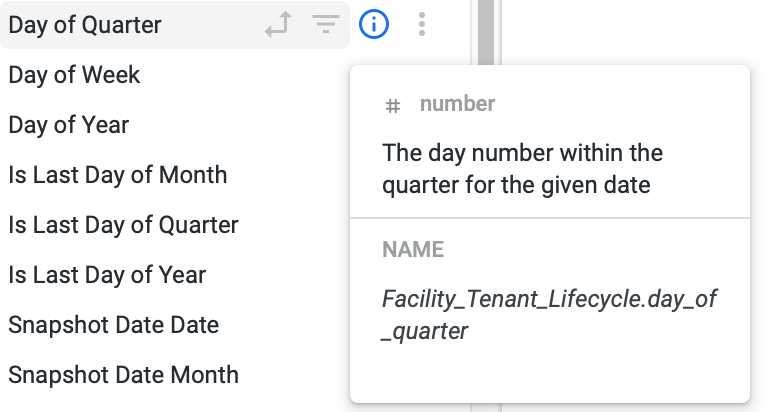
Task: Pick the Is Last Day of Quarter field
Action: (x=123, y=225)
